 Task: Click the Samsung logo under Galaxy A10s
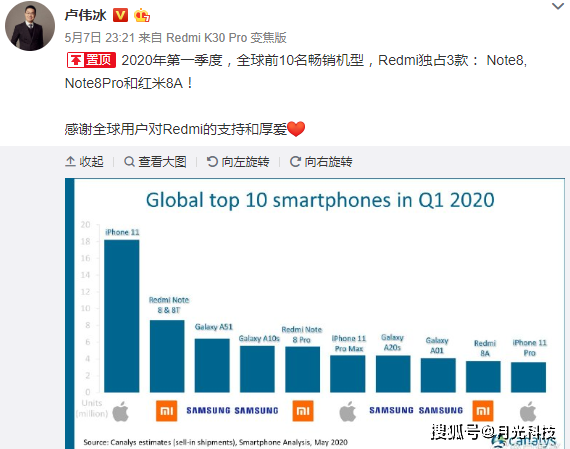(256, 410)
